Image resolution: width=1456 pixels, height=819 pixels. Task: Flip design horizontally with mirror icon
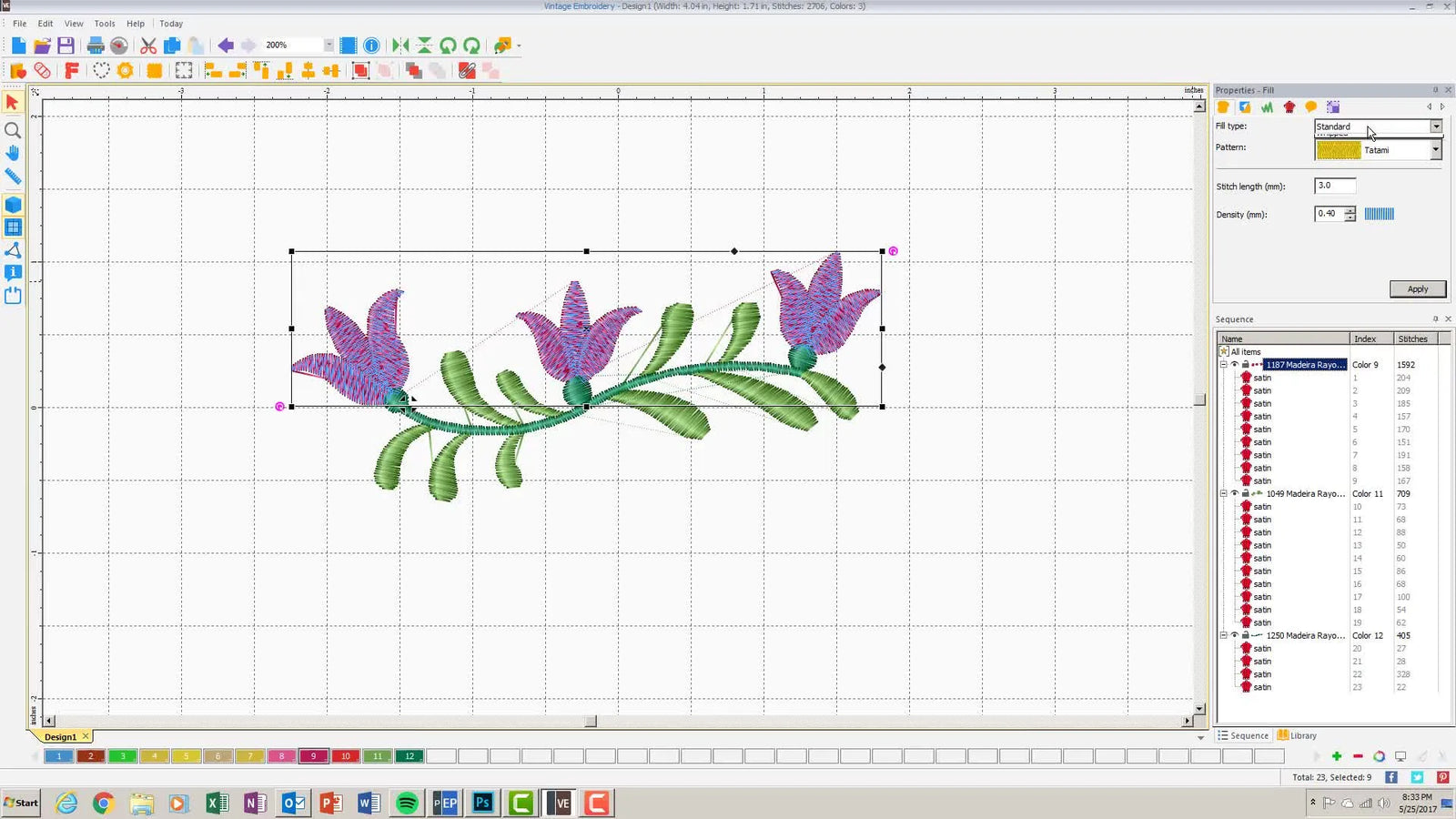tap(400, 45)
